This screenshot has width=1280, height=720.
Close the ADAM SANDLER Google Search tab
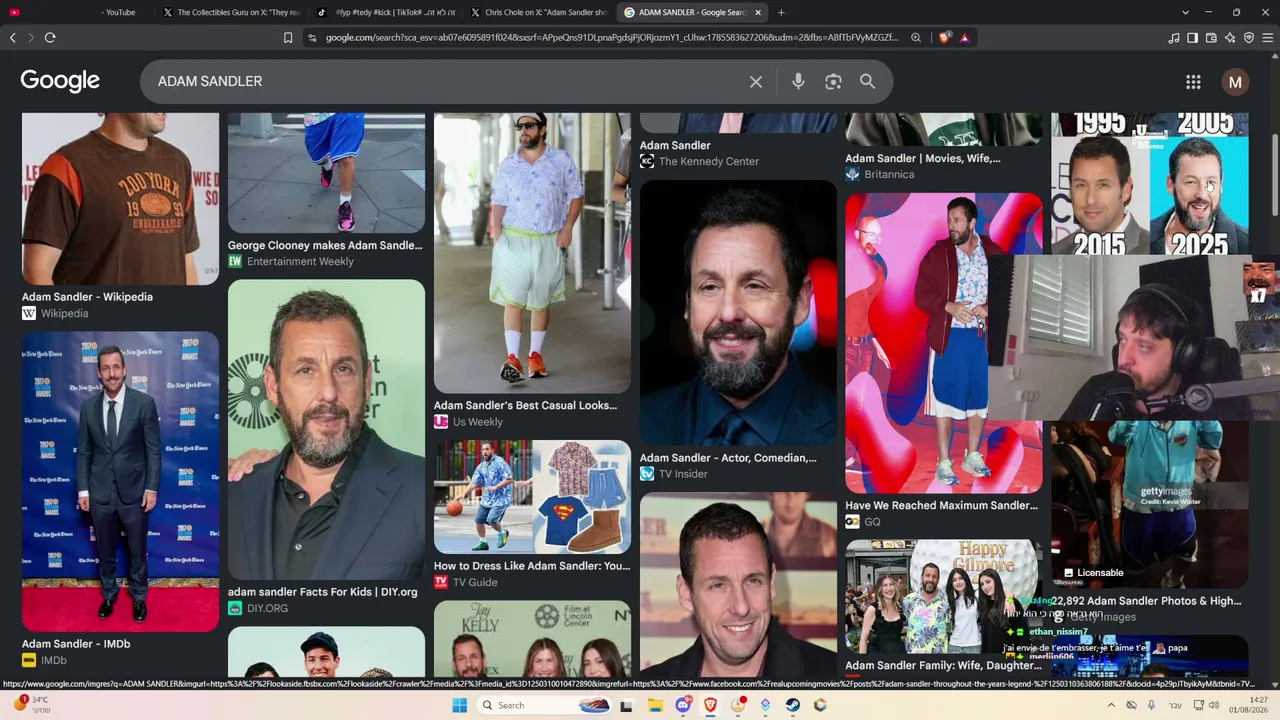758,12
